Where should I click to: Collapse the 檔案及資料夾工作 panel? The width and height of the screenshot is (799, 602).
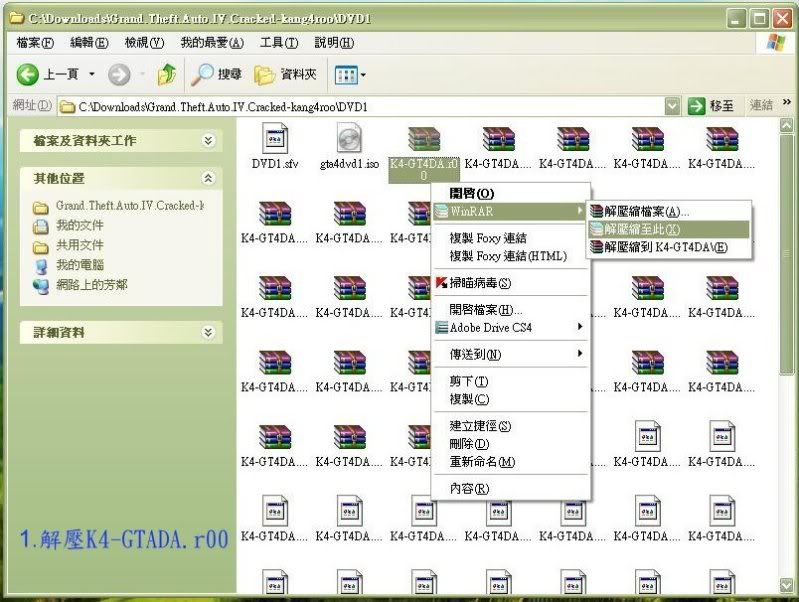click(x=208, y=141)
